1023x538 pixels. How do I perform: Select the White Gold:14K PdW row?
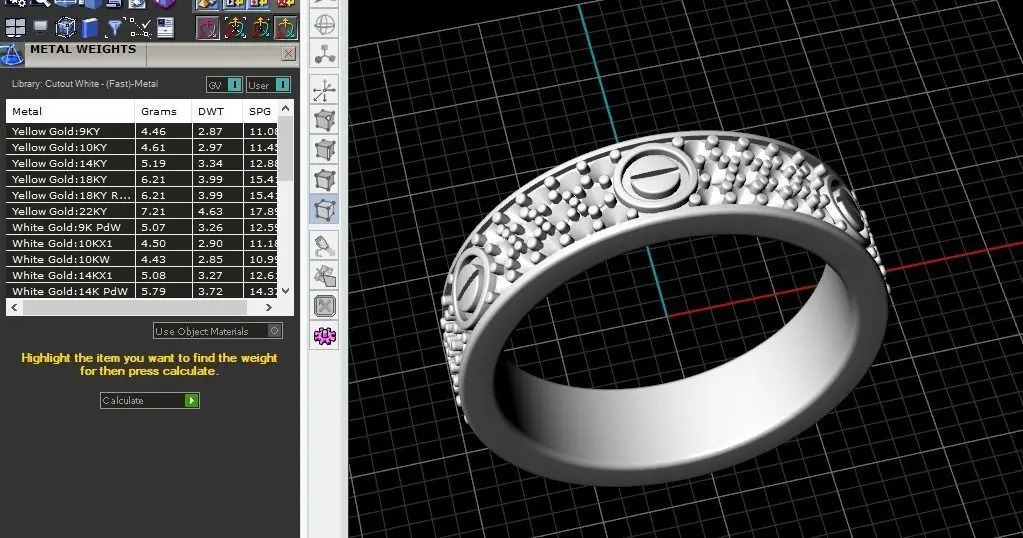[x=142, y=291]
